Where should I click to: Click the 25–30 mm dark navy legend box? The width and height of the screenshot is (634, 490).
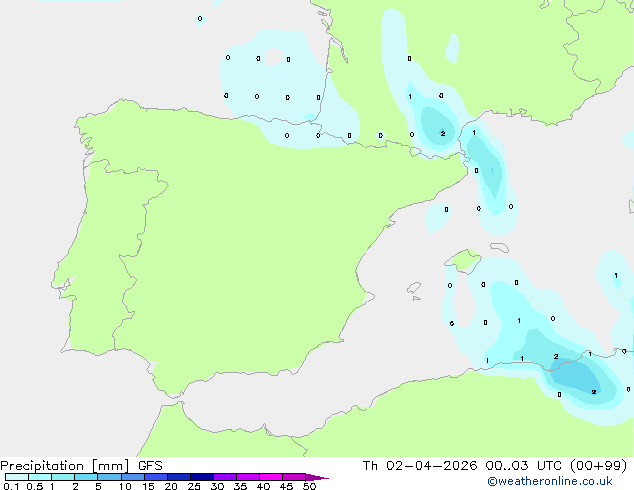click(202, 477)
